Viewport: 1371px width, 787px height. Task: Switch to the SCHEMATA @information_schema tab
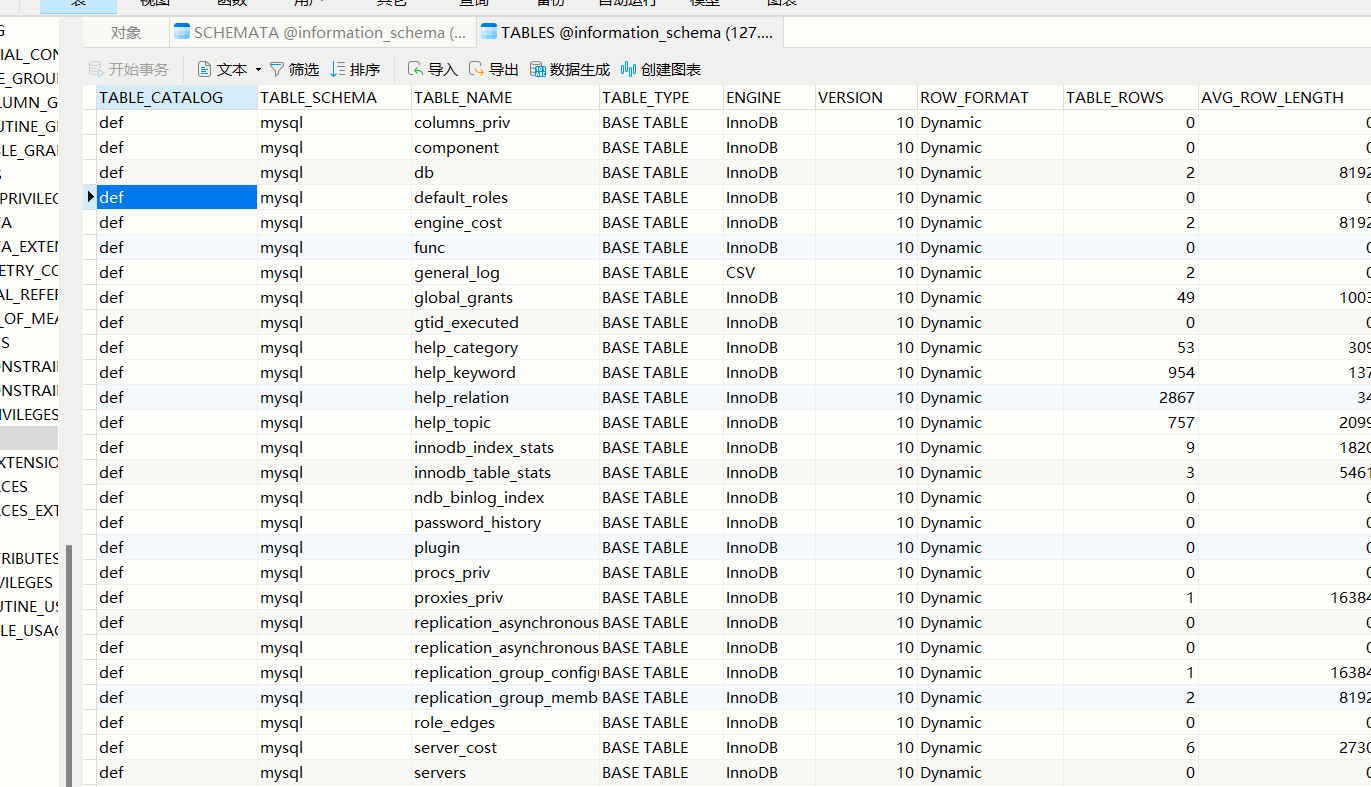coord(320,32)
